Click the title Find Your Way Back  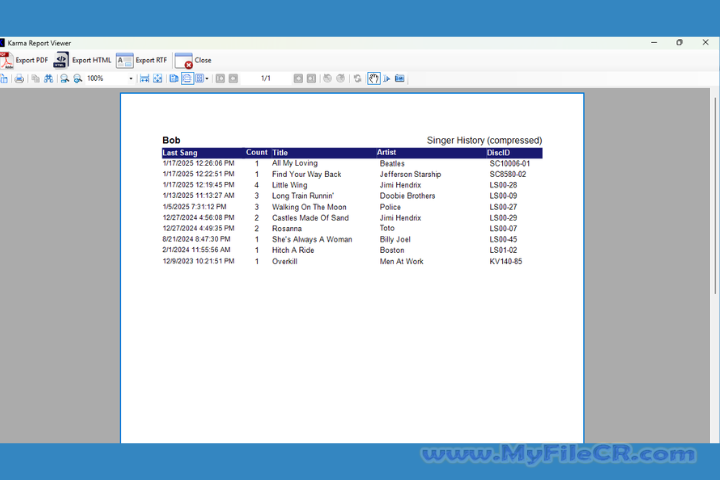(x=307, y=174)
